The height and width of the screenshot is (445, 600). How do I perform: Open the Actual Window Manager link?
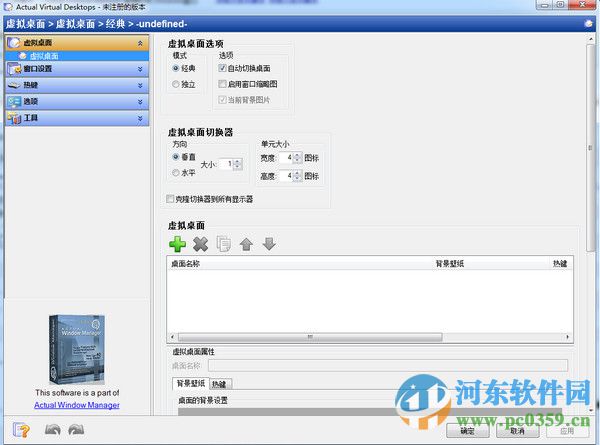(x=77, y=405)
